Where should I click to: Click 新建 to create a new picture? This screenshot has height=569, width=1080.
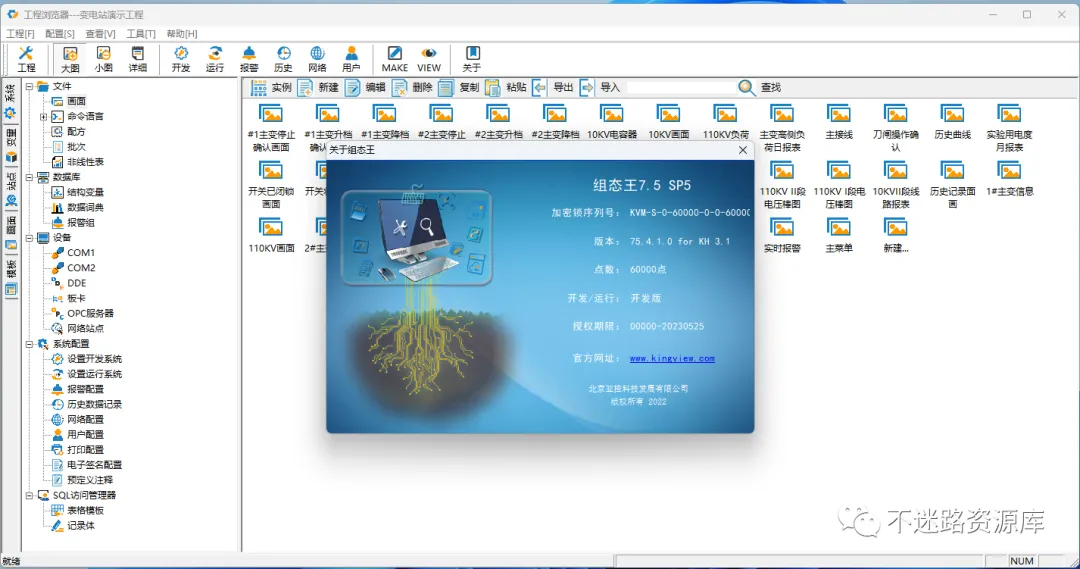(318, 87)
